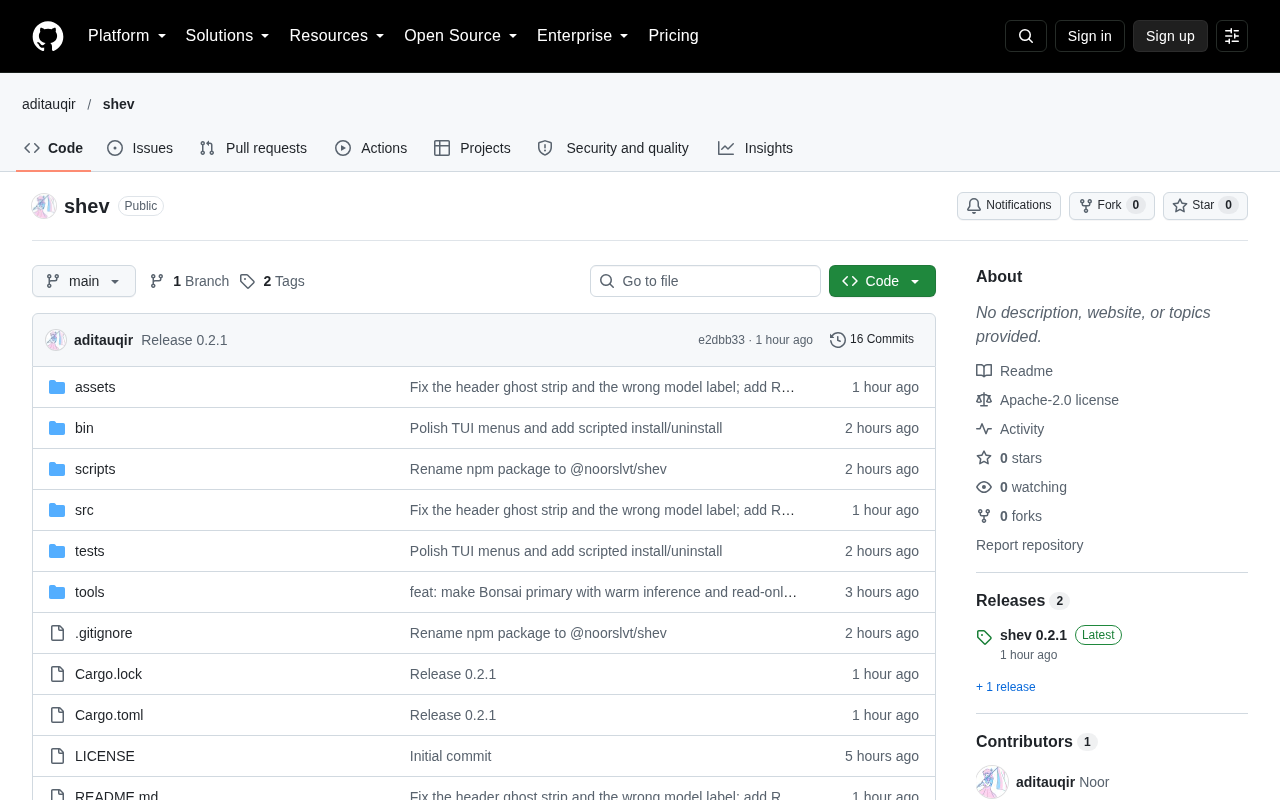Click the Cargo.lock file icon
Screen dimensions: 1280x800
(57, 674)
